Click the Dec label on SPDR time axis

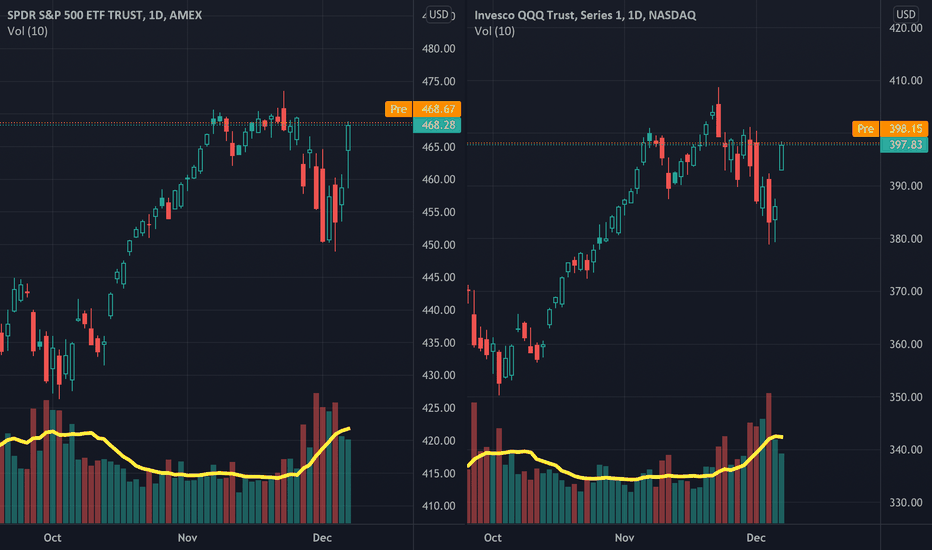point(322,538)
